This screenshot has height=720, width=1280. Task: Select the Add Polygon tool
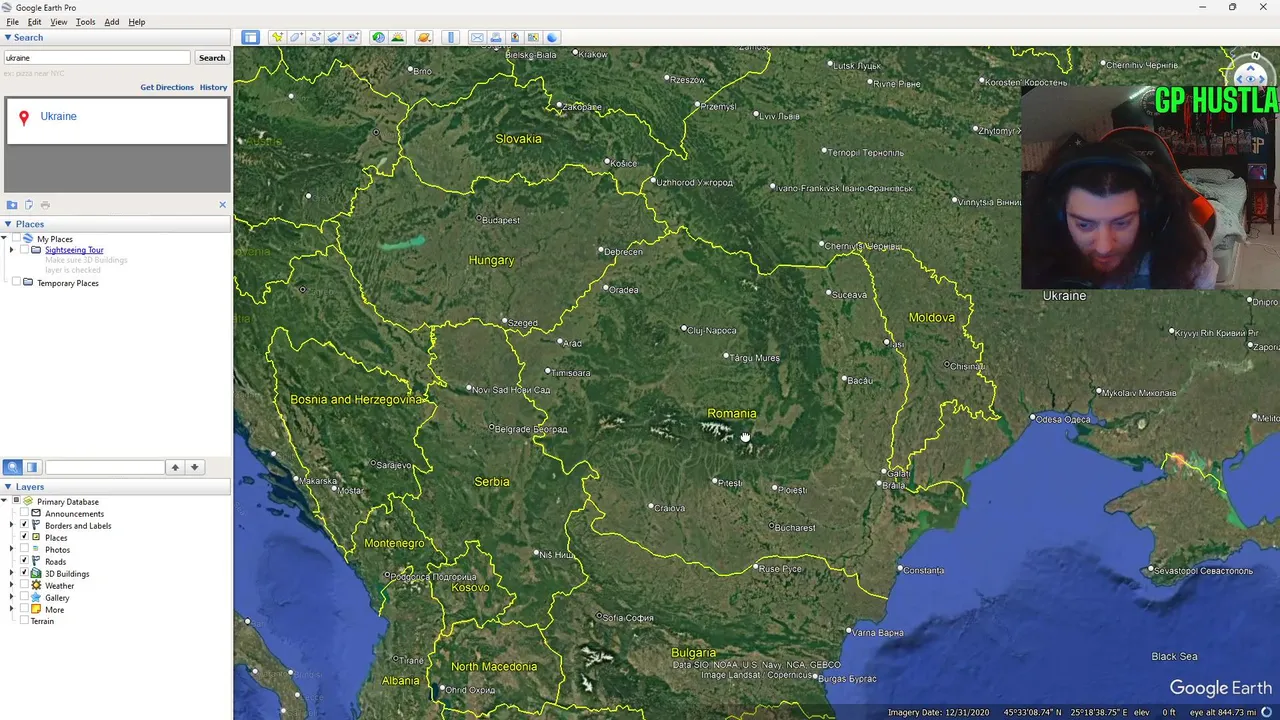point(296,37)
